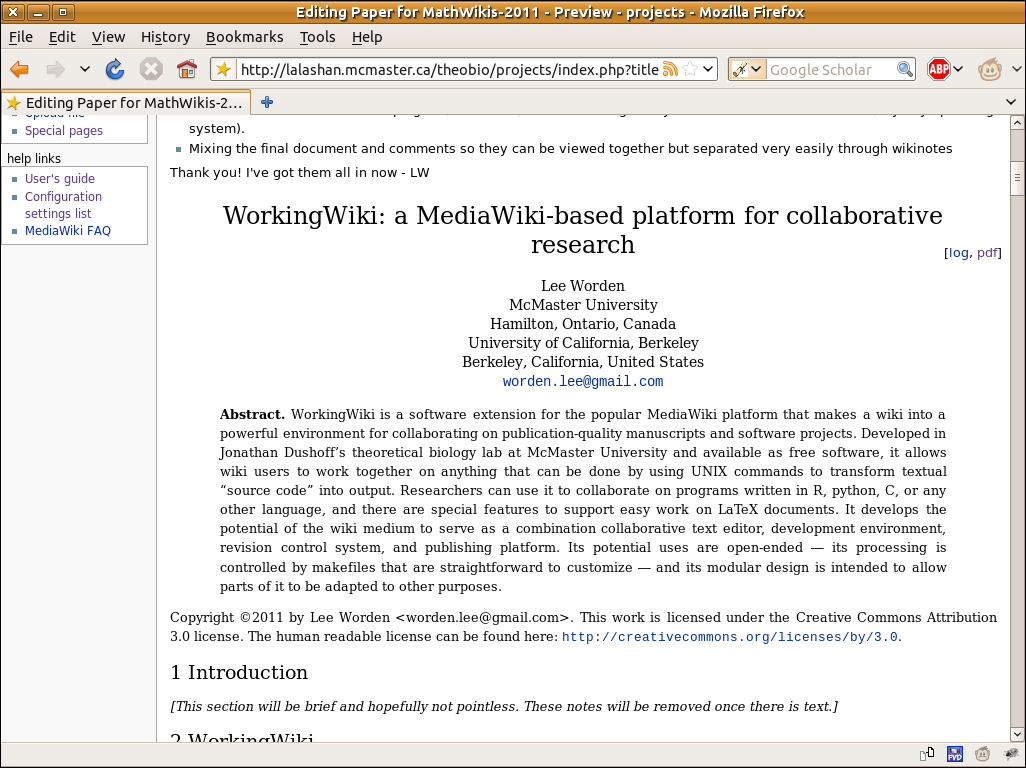This screenshot has height=768, width=1026.
Task: Click the Adblock Plus ABP icon
Action: click(938, 69)
